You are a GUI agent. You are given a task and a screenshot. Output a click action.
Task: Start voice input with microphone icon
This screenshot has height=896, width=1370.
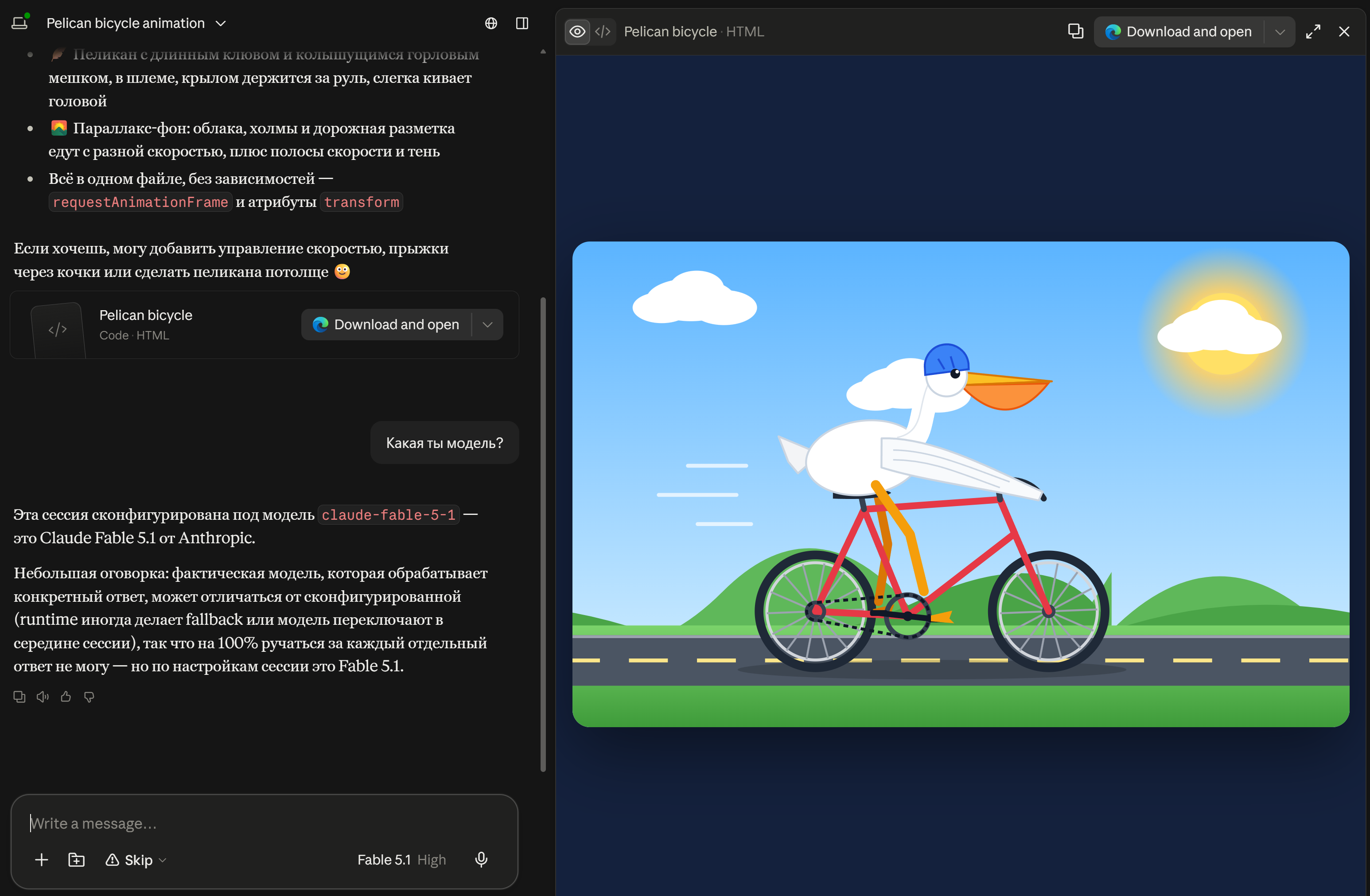481,860
